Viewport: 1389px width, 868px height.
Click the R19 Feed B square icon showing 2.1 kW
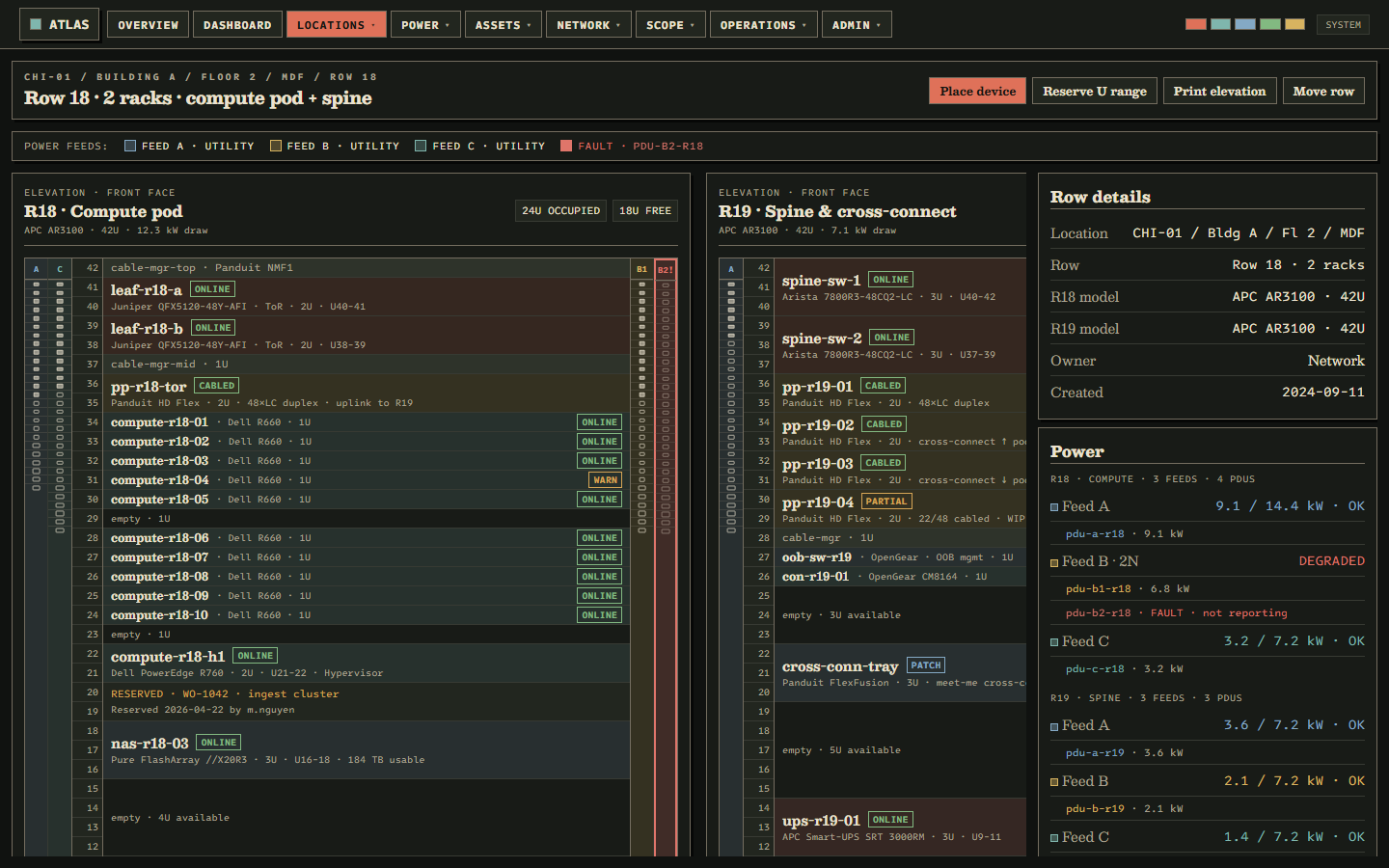coord(1054,782)
